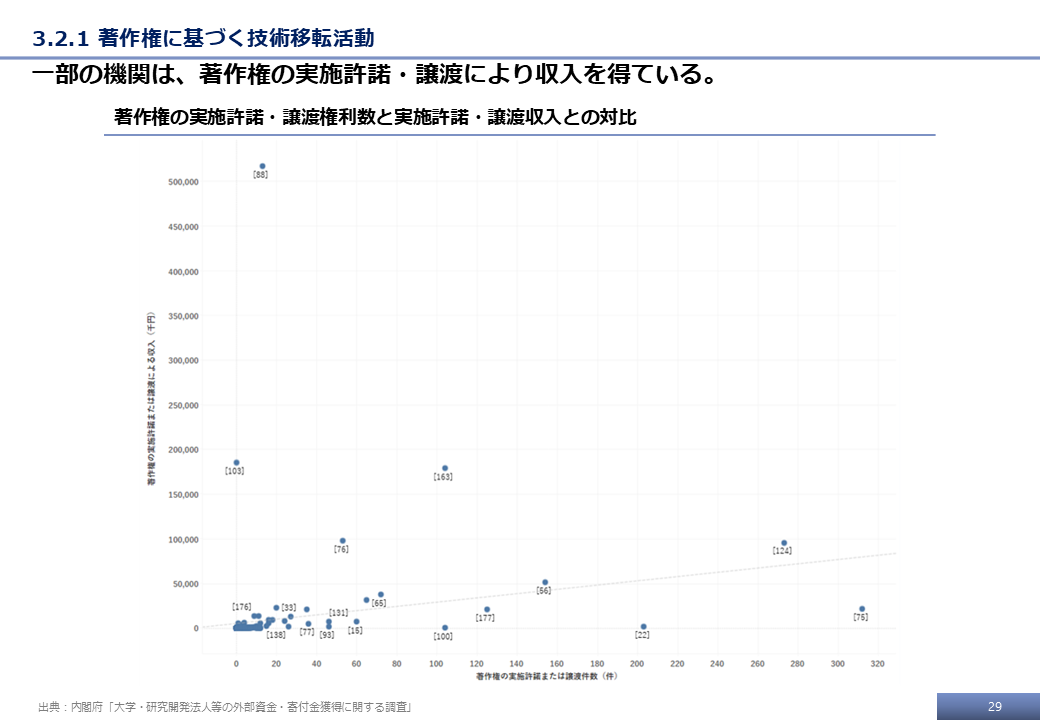1040x720 pixels.
Task: Click the source citation starting with 出典：内閣府
Action: pos(224,707)
